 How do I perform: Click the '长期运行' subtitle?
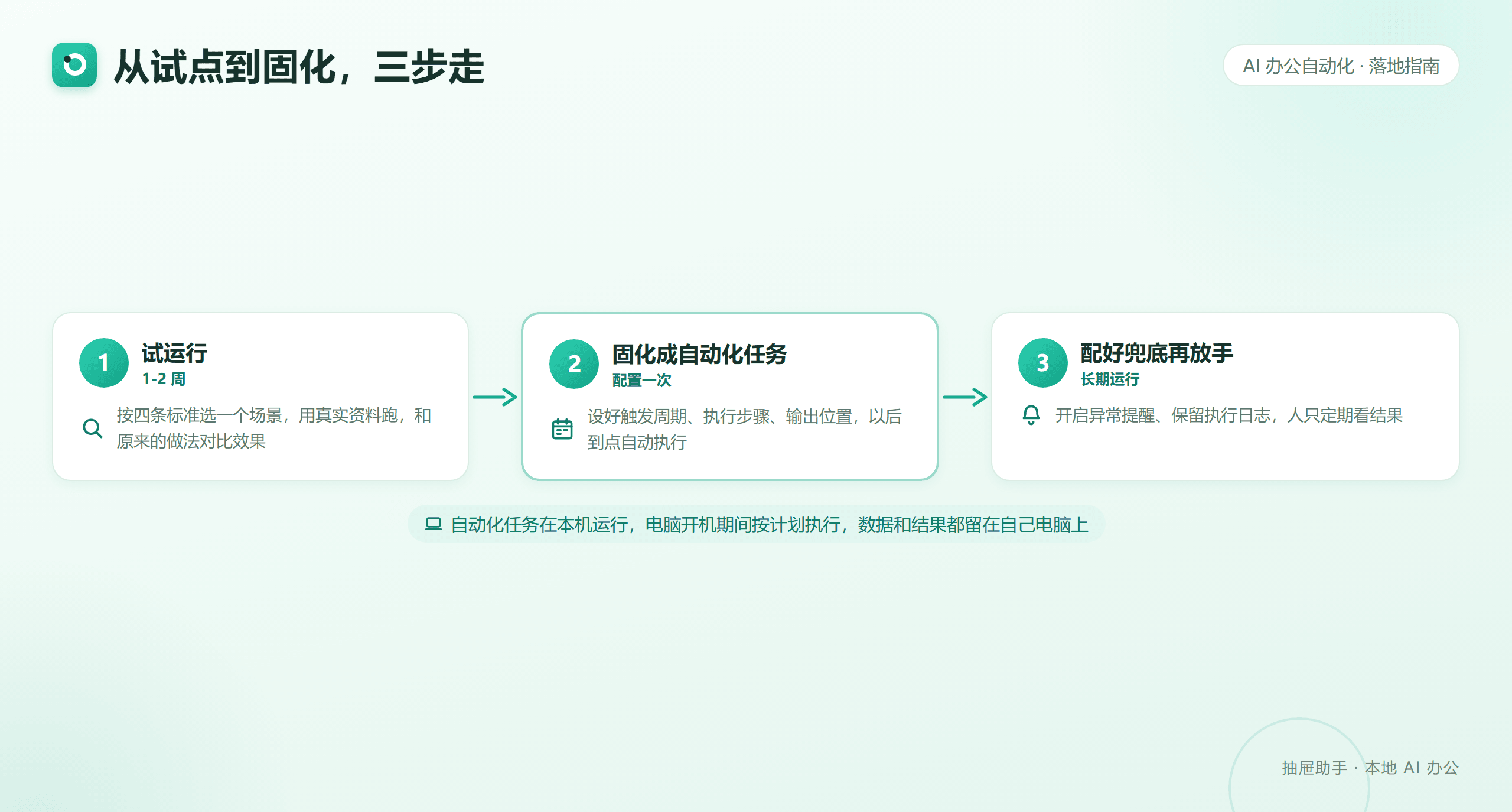1110,379
